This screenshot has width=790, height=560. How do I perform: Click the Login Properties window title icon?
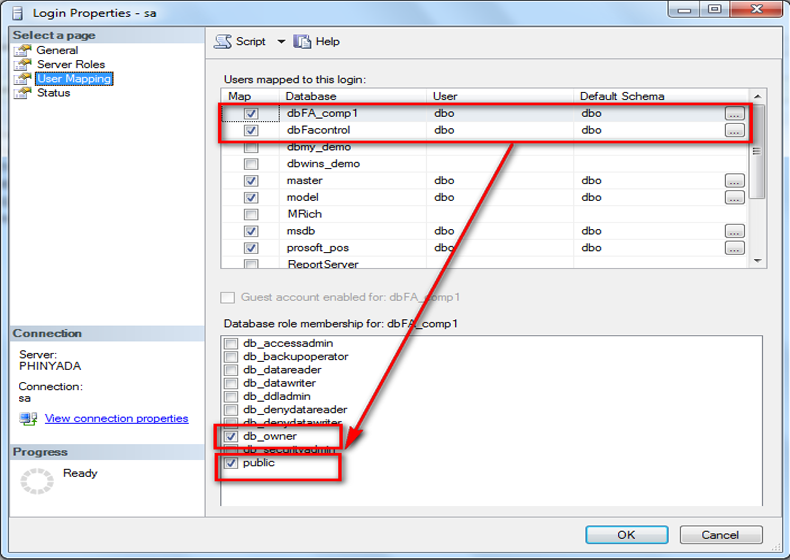click(x=18, y=13)
